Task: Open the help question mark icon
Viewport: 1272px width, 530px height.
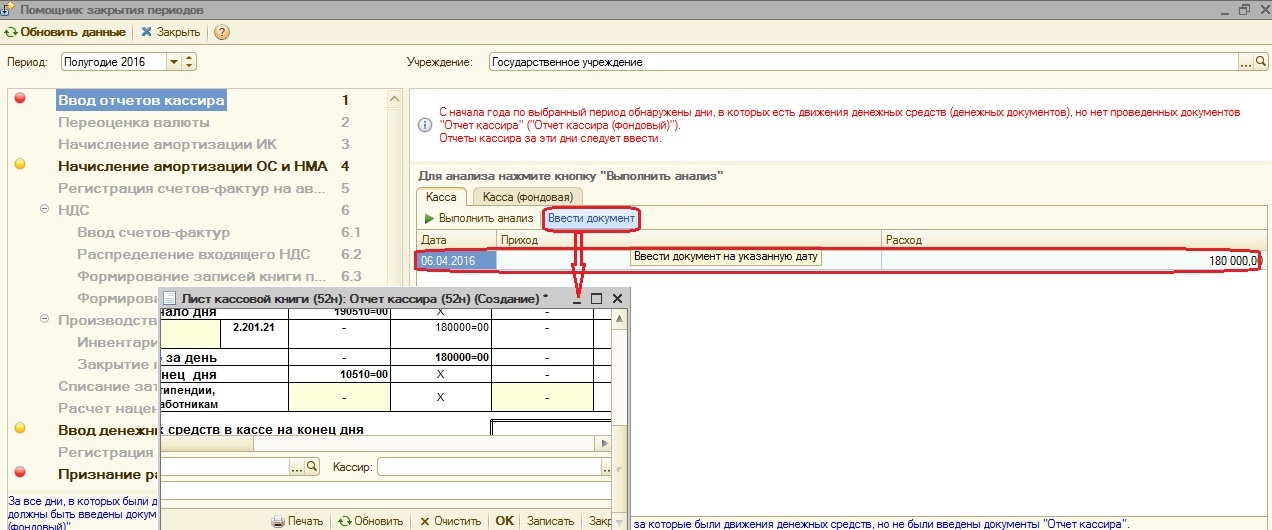Action: click(x=222, y=32)
